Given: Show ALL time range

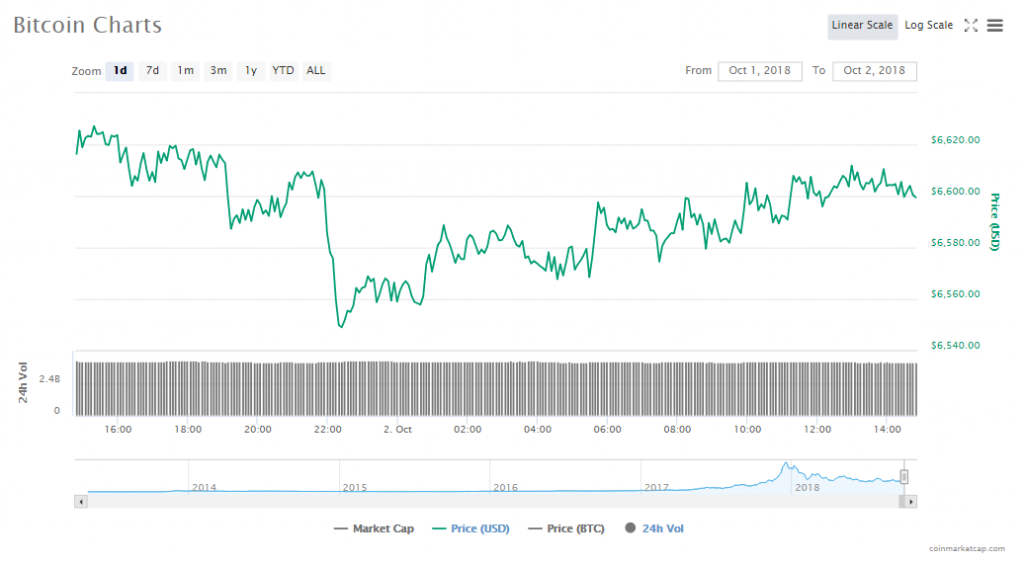Looking at the screenshot, I should click(x=316, y=71).
